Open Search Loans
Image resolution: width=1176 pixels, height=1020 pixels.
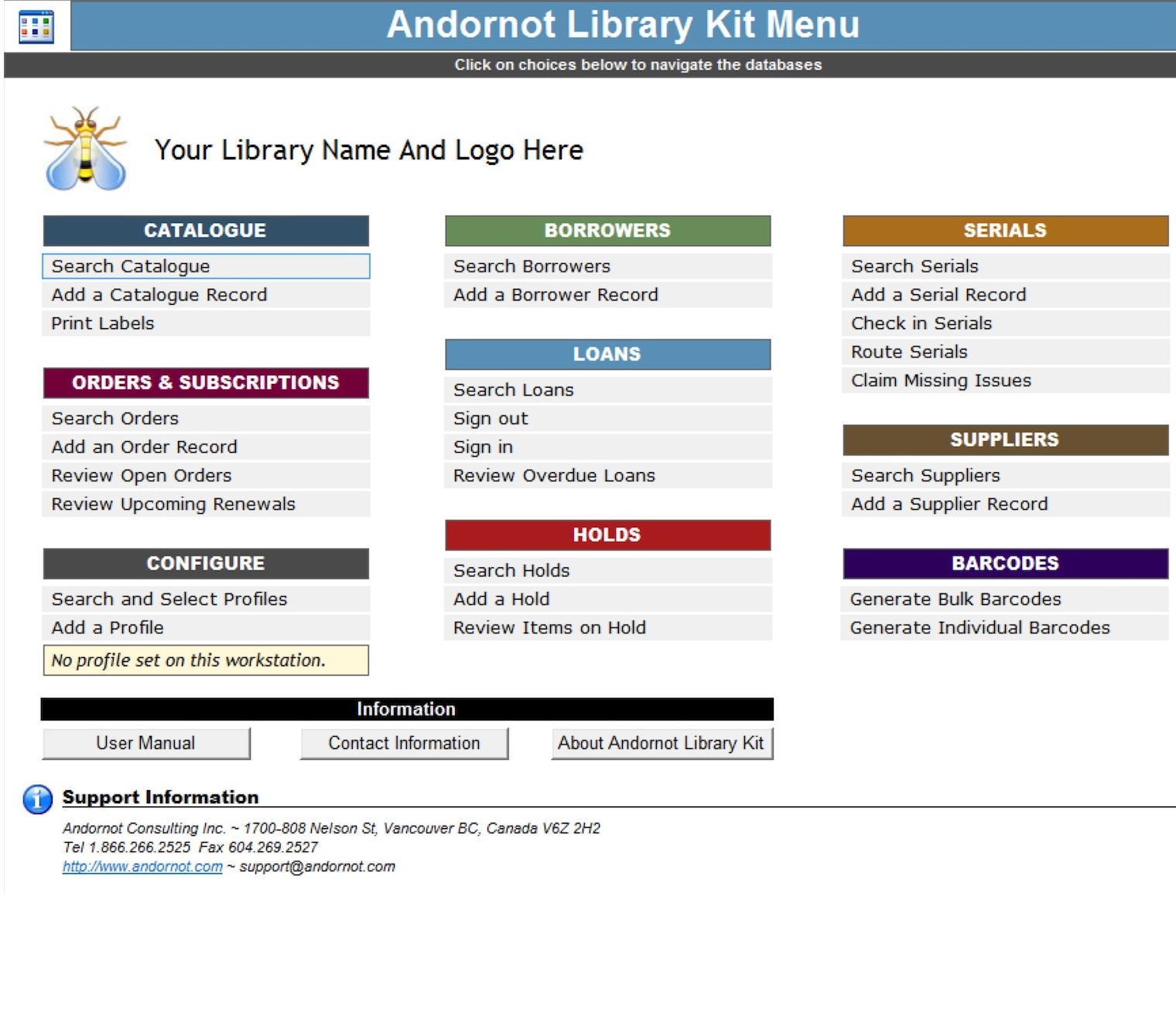coord(608,390)
